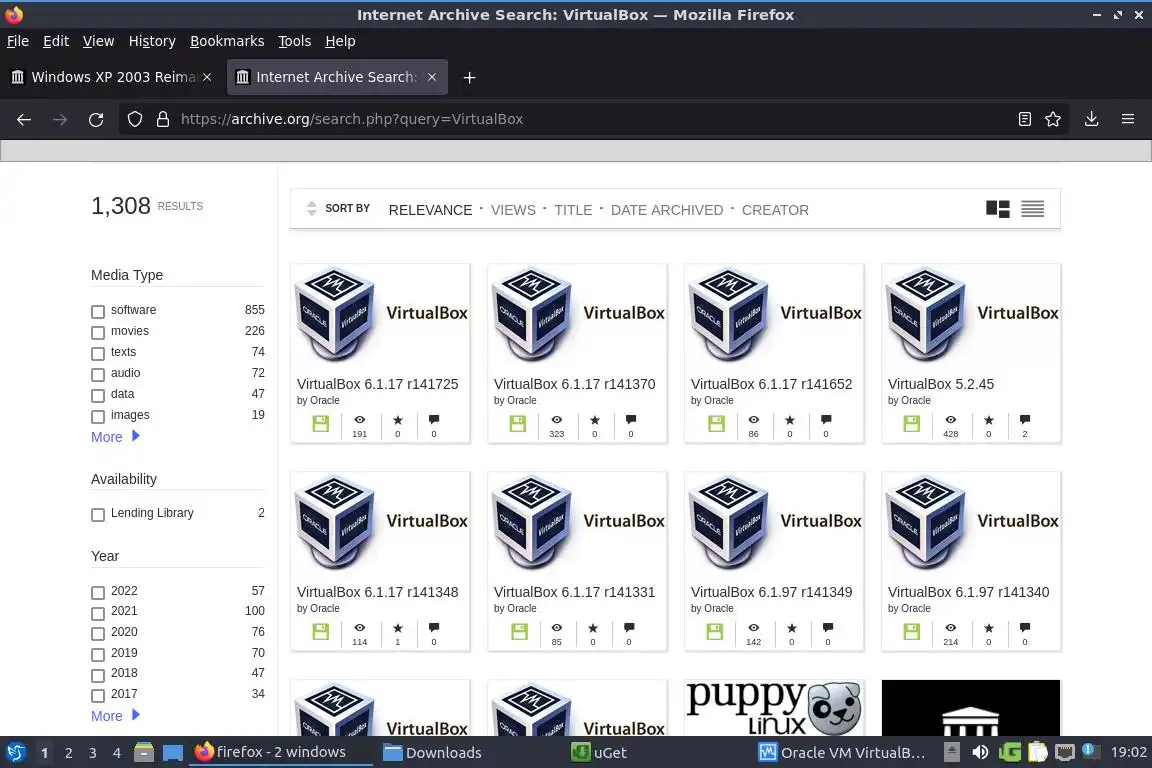Open the taskbar start menu icon
Screen dimensions: 1152x768
coord(16,753)
